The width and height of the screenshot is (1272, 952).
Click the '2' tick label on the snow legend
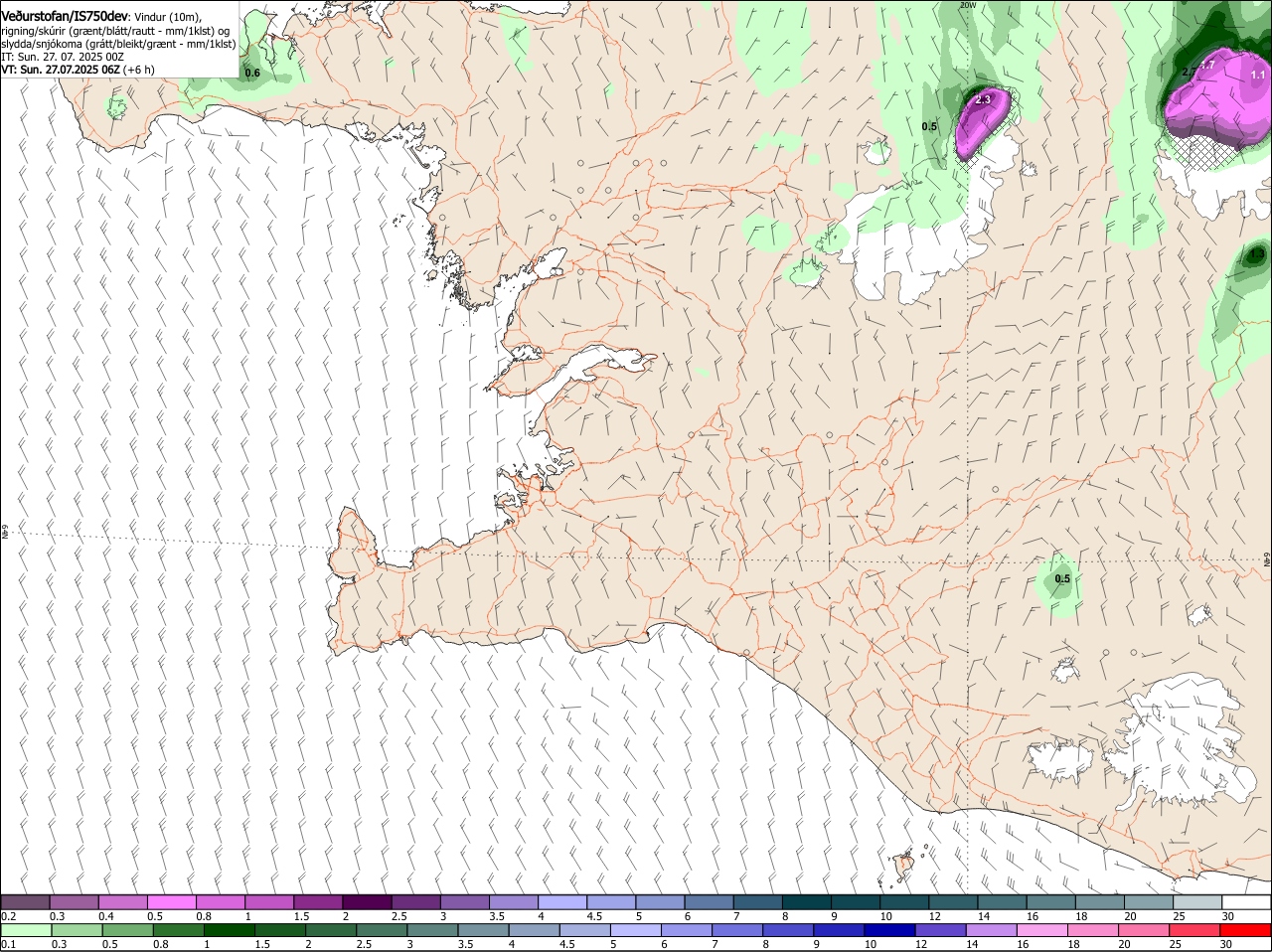[346, 915]
